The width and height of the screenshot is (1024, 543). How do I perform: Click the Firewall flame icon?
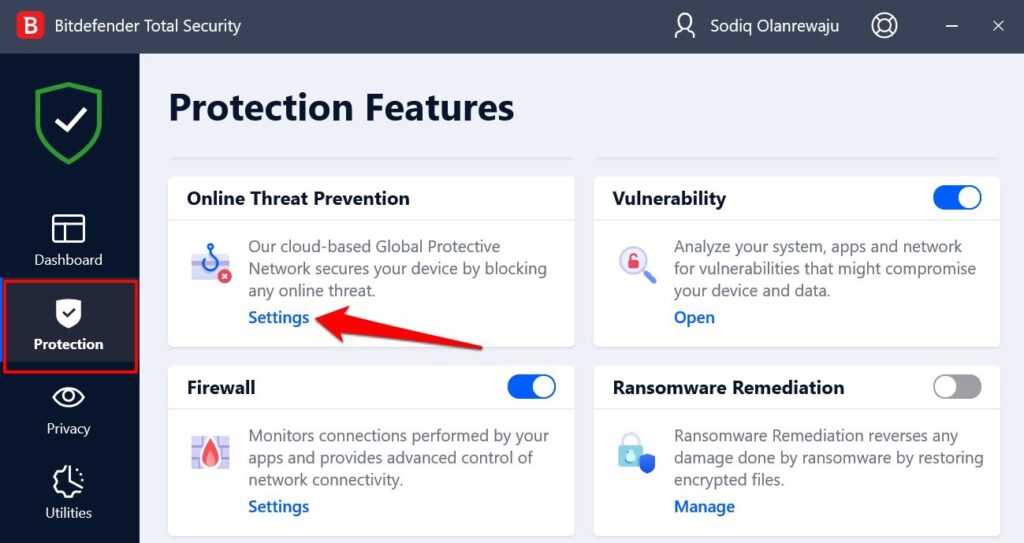point(210,453)
